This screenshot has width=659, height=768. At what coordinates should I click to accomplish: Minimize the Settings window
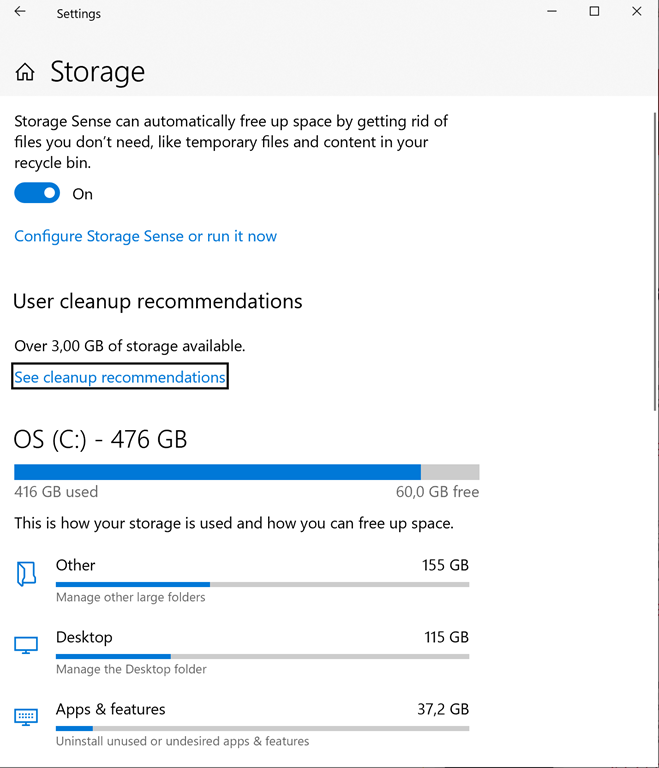pyautogui.click(x=551, y=13)
